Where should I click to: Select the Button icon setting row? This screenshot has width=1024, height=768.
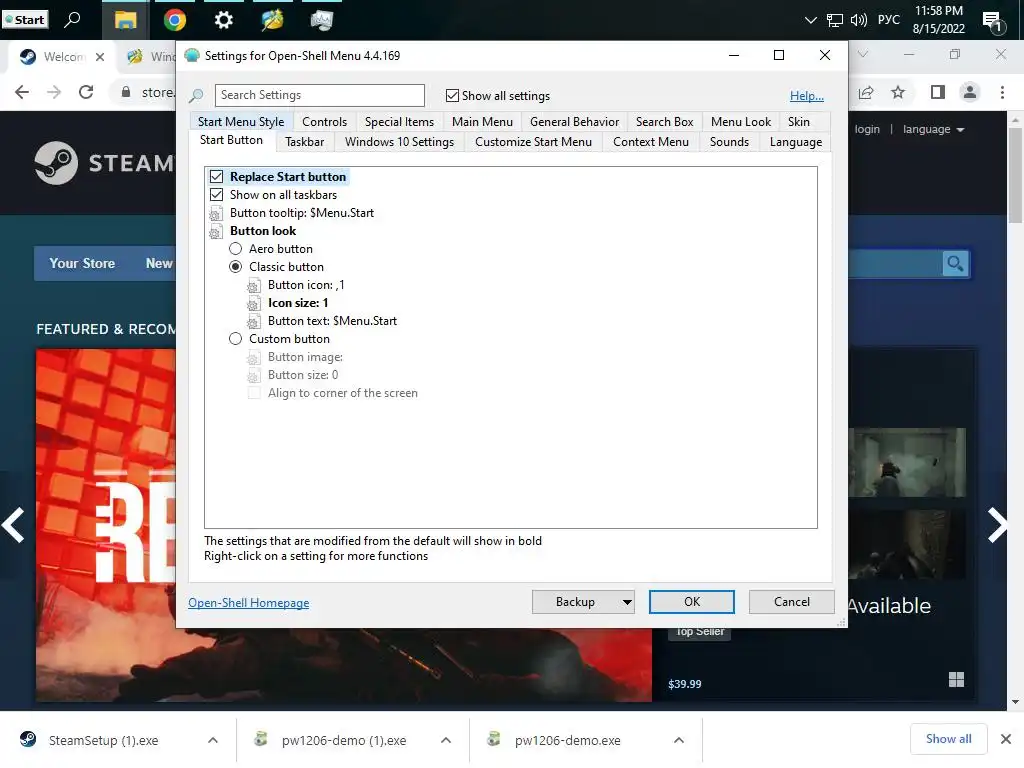tap(296, 285)
